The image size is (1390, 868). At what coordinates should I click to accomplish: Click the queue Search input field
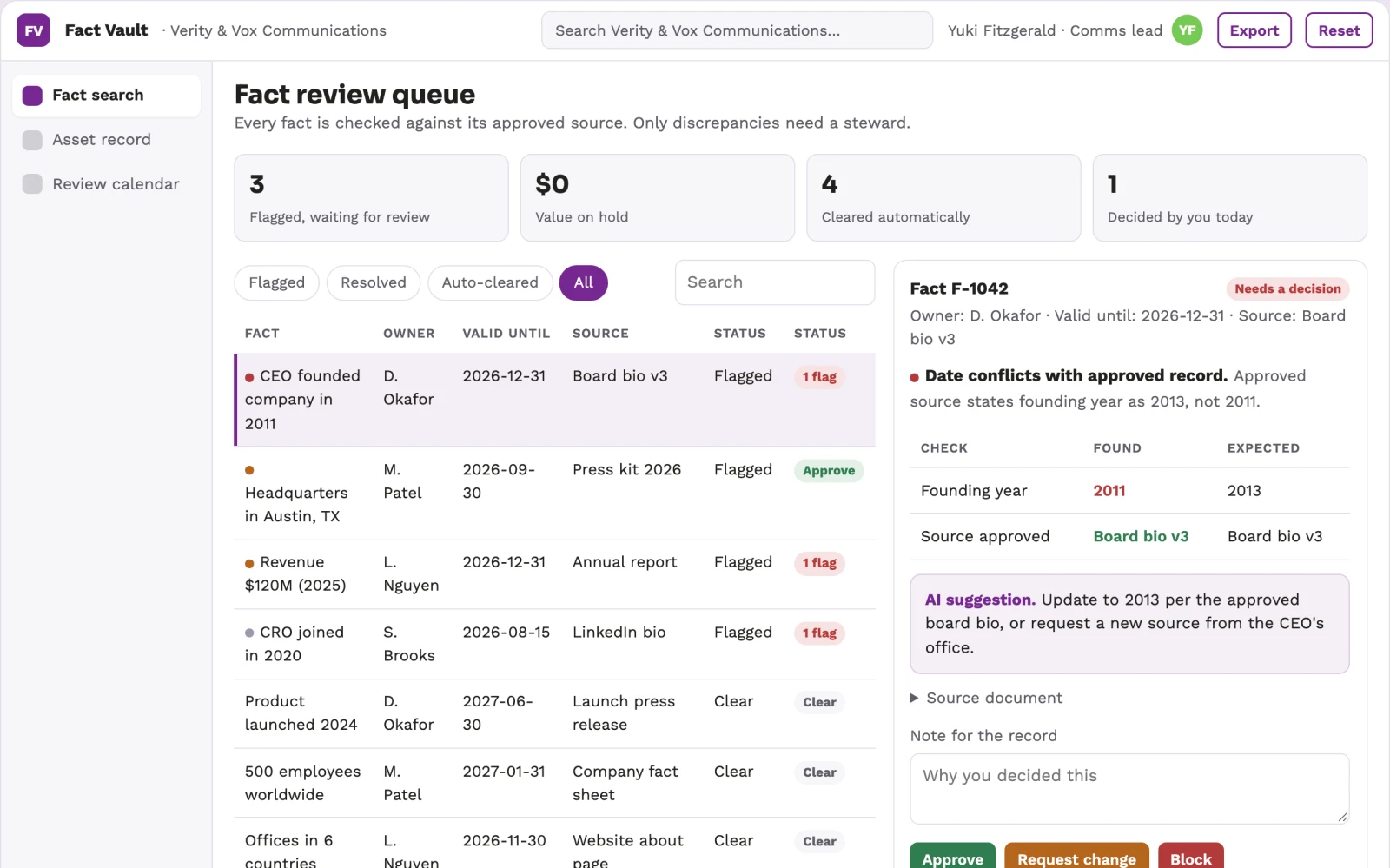775,282
